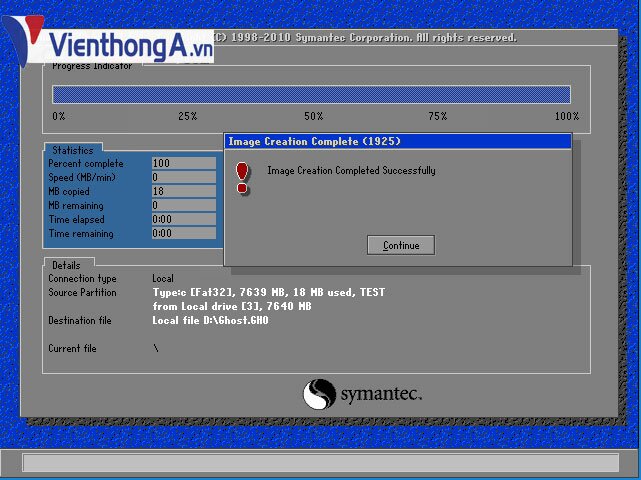
Task: Click the 'Connection type' label
Action: click(82, 278)
